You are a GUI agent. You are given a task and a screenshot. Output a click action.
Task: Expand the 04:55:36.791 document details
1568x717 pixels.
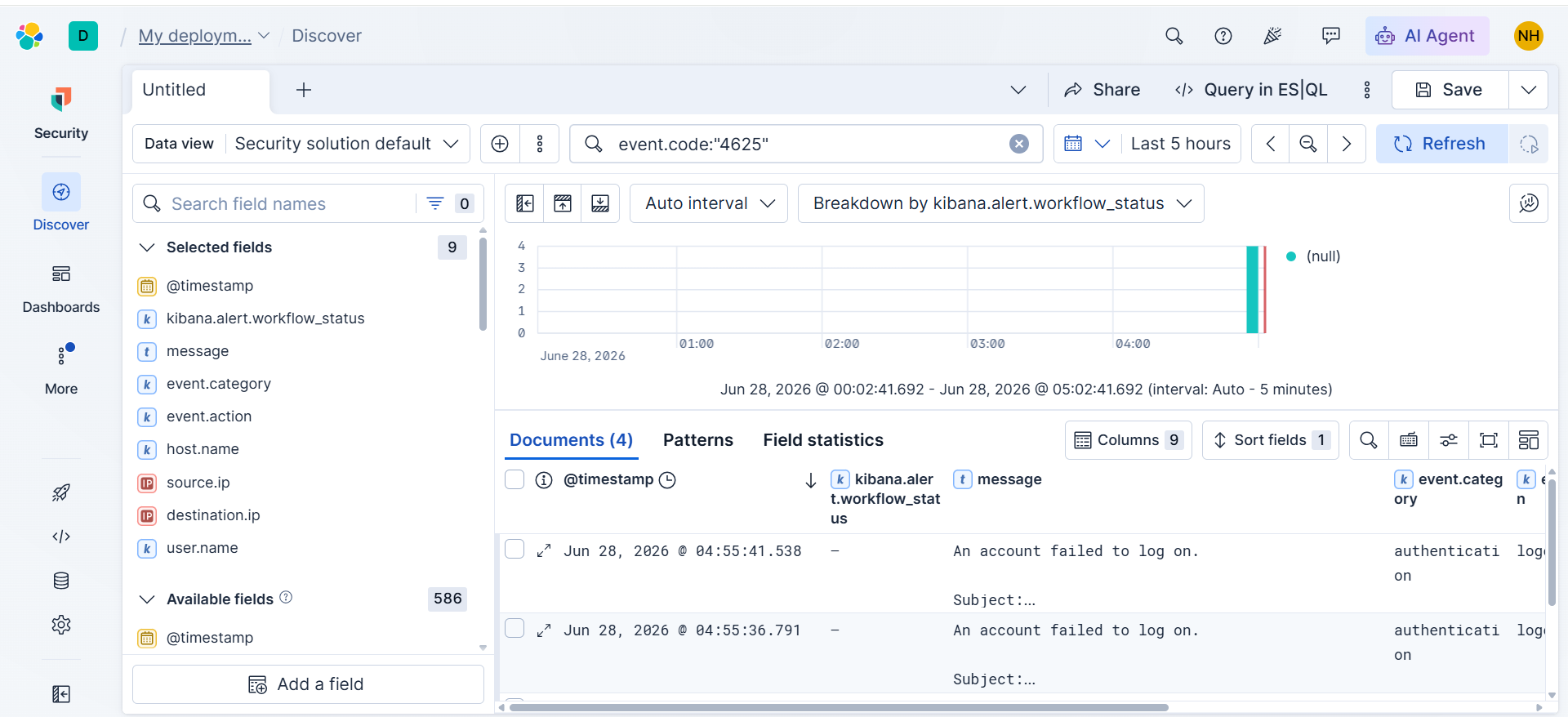click(x=544, y=630)
